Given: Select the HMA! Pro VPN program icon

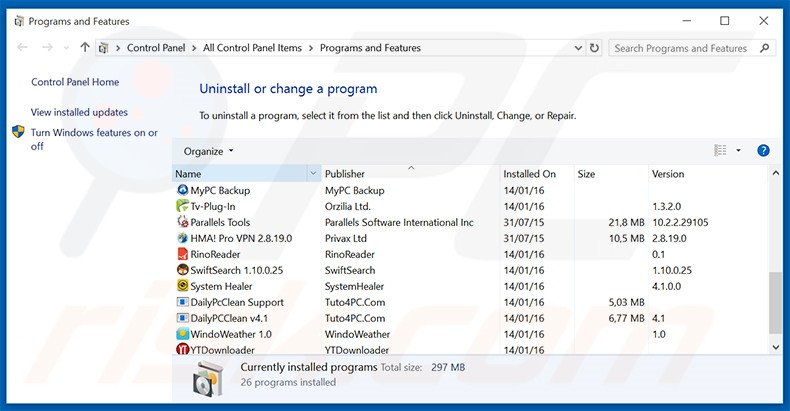Looking at the screenshot, I should 182,238.
